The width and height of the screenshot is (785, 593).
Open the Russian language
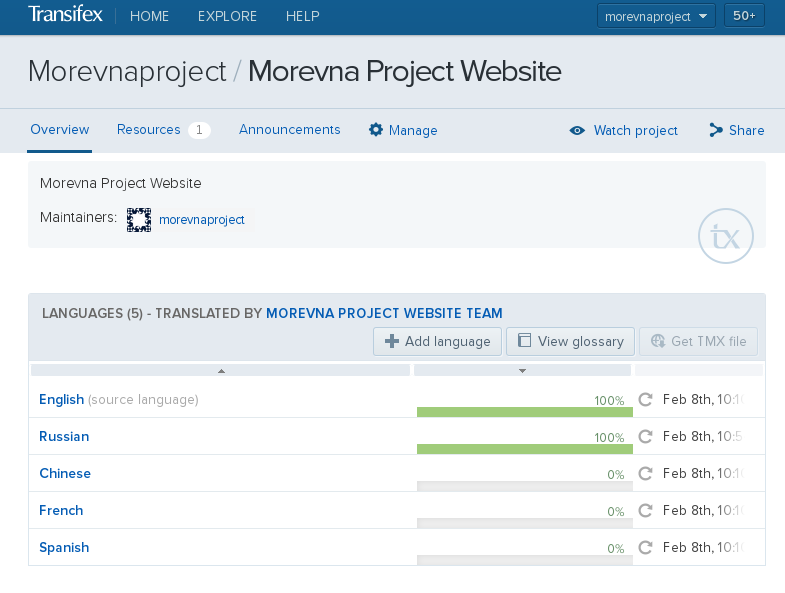click(x=64, y=437)
